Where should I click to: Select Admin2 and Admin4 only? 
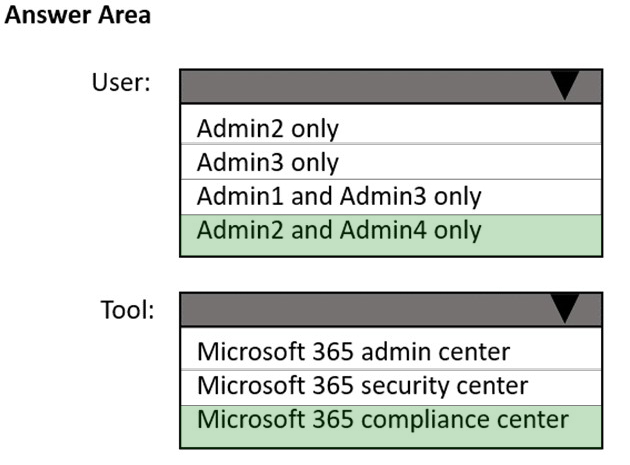[x=391, y=235]
